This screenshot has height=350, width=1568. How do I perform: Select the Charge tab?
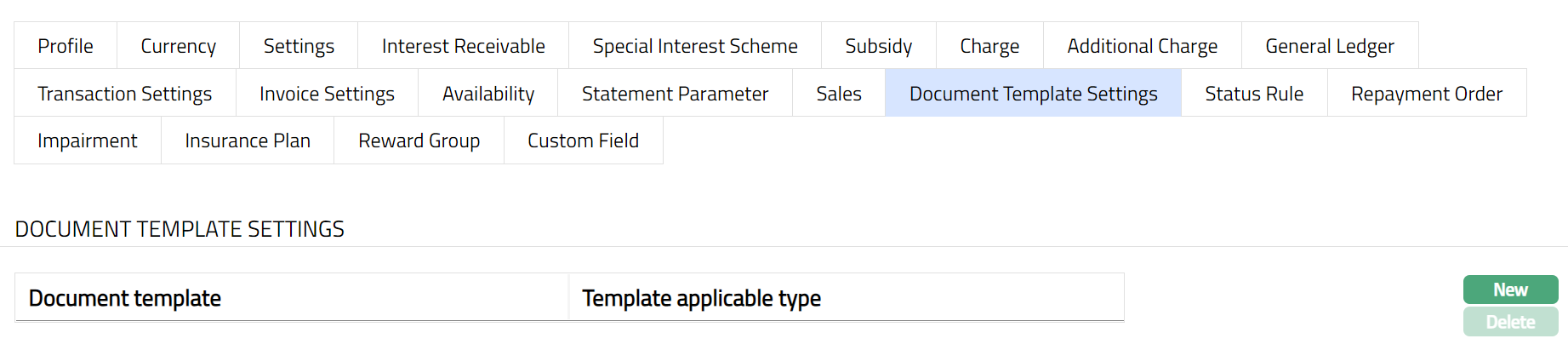click(989, 46)
